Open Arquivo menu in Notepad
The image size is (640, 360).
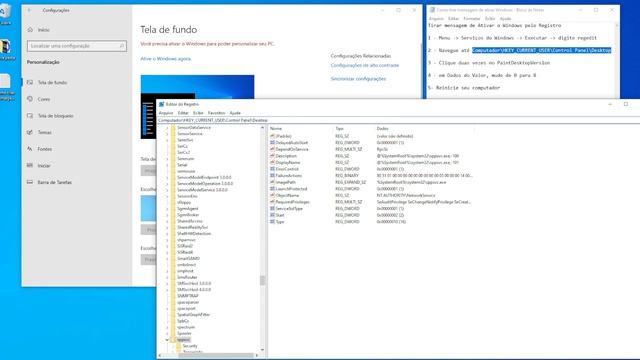click(436, 19)
